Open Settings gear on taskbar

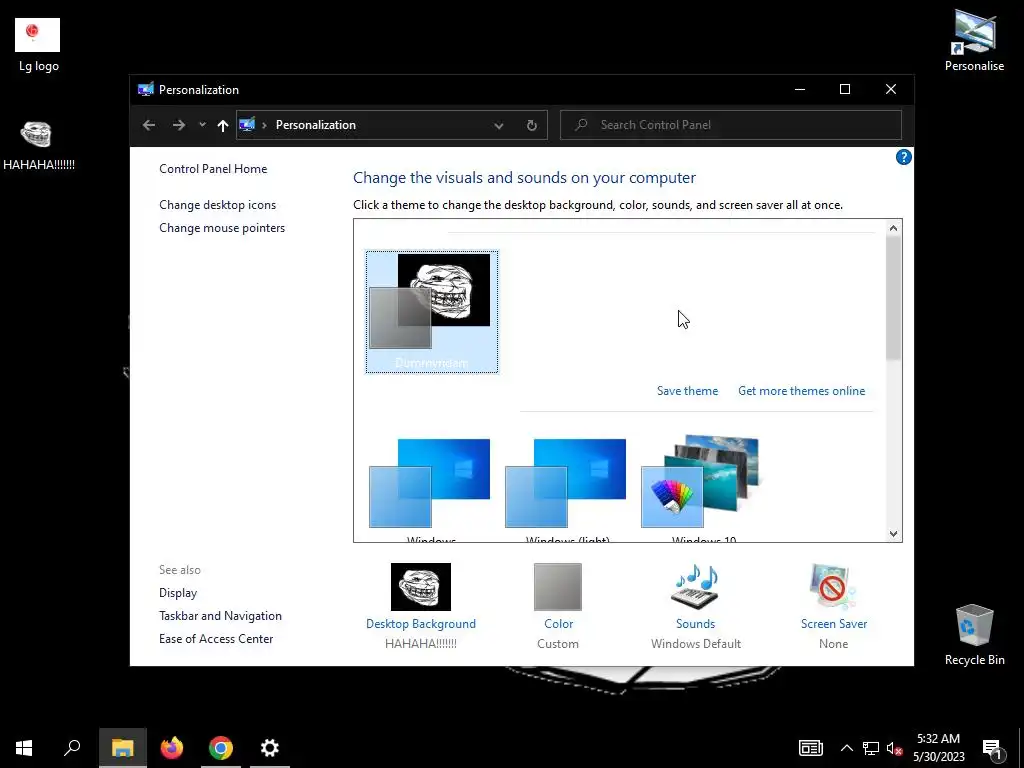point(270,748)
